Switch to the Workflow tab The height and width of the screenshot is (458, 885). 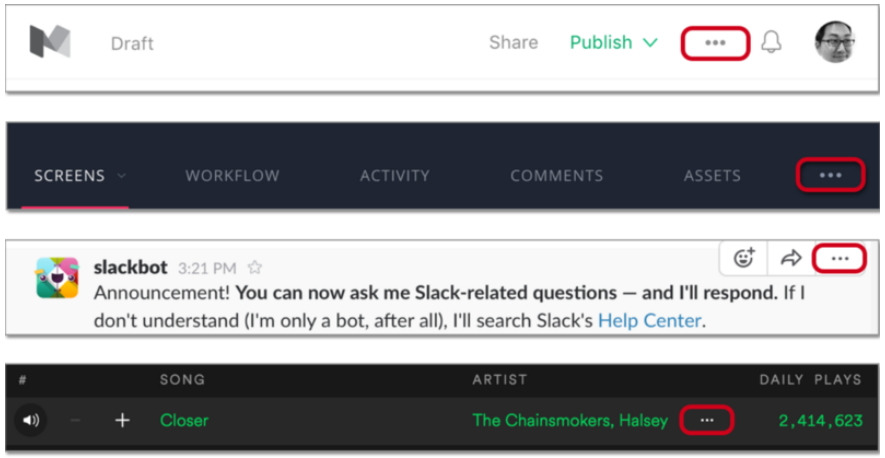(x=232, y=176)
